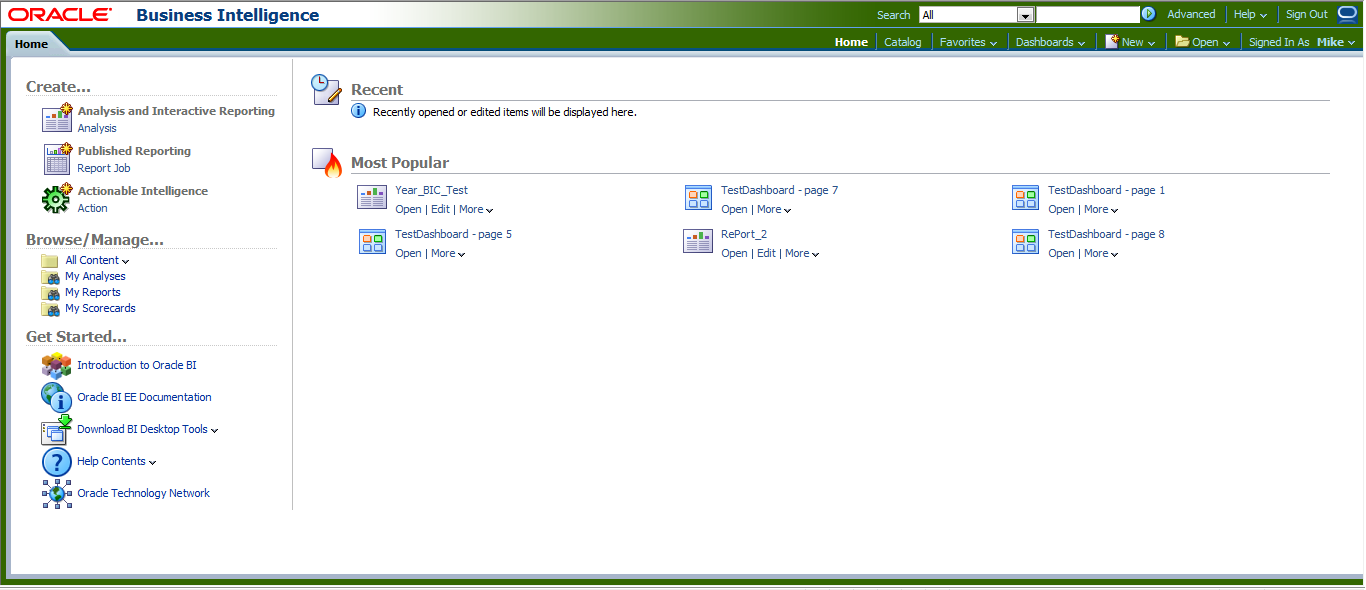1366x590 pixels.
Task: Click Sign Out
Action: pos(1307,14)
